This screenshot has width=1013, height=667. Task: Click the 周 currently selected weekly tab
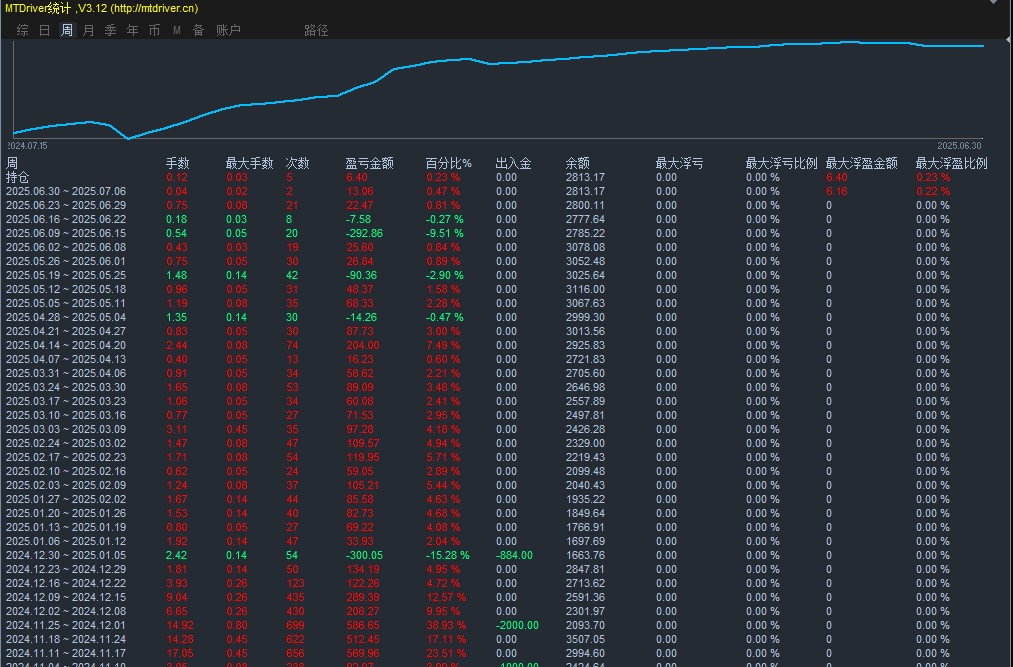click(67, 30)
